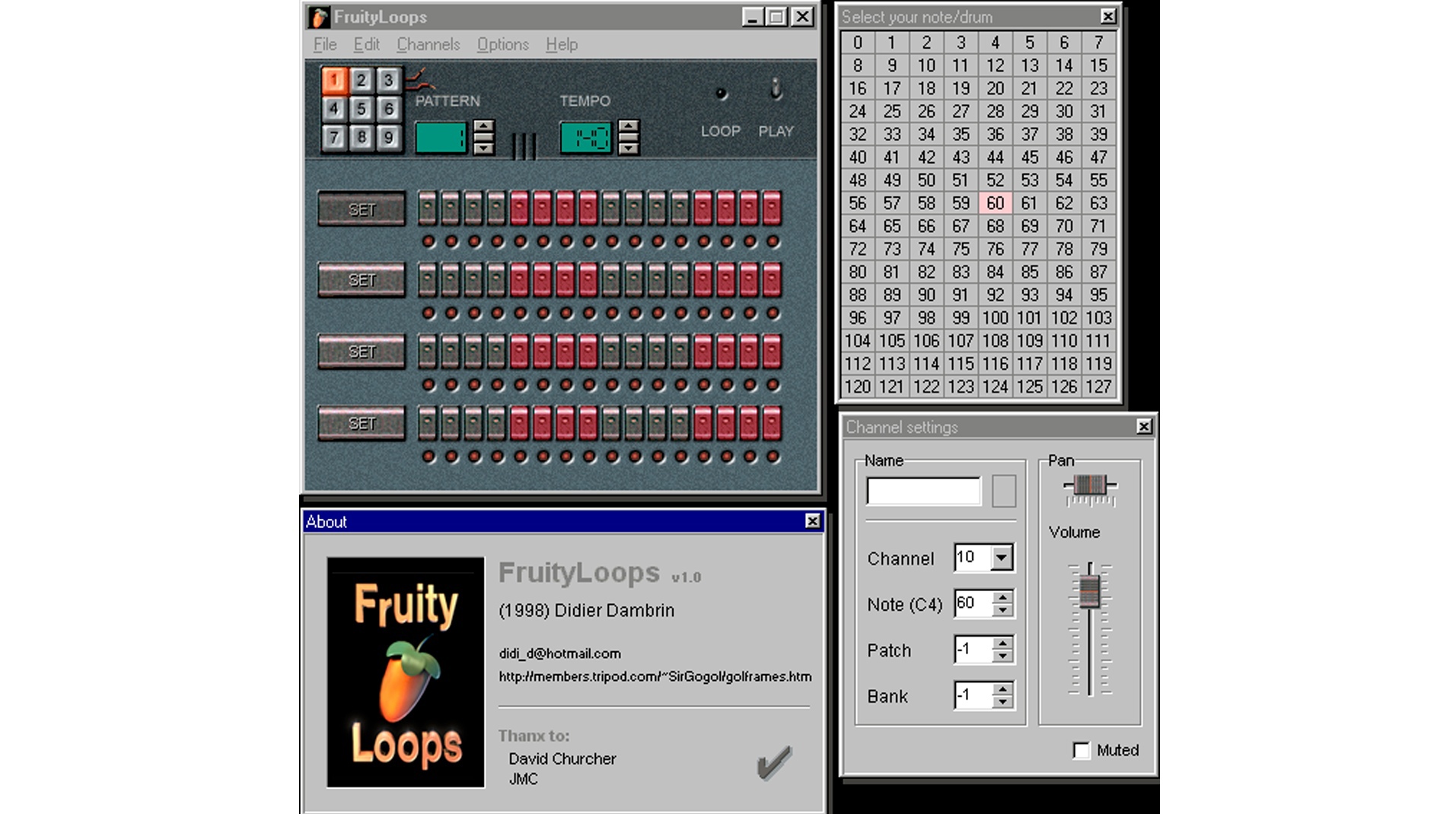This screenshot has width=1456, height=814.
Task: Decrease the TEMPO value
Action: (628, 147)
